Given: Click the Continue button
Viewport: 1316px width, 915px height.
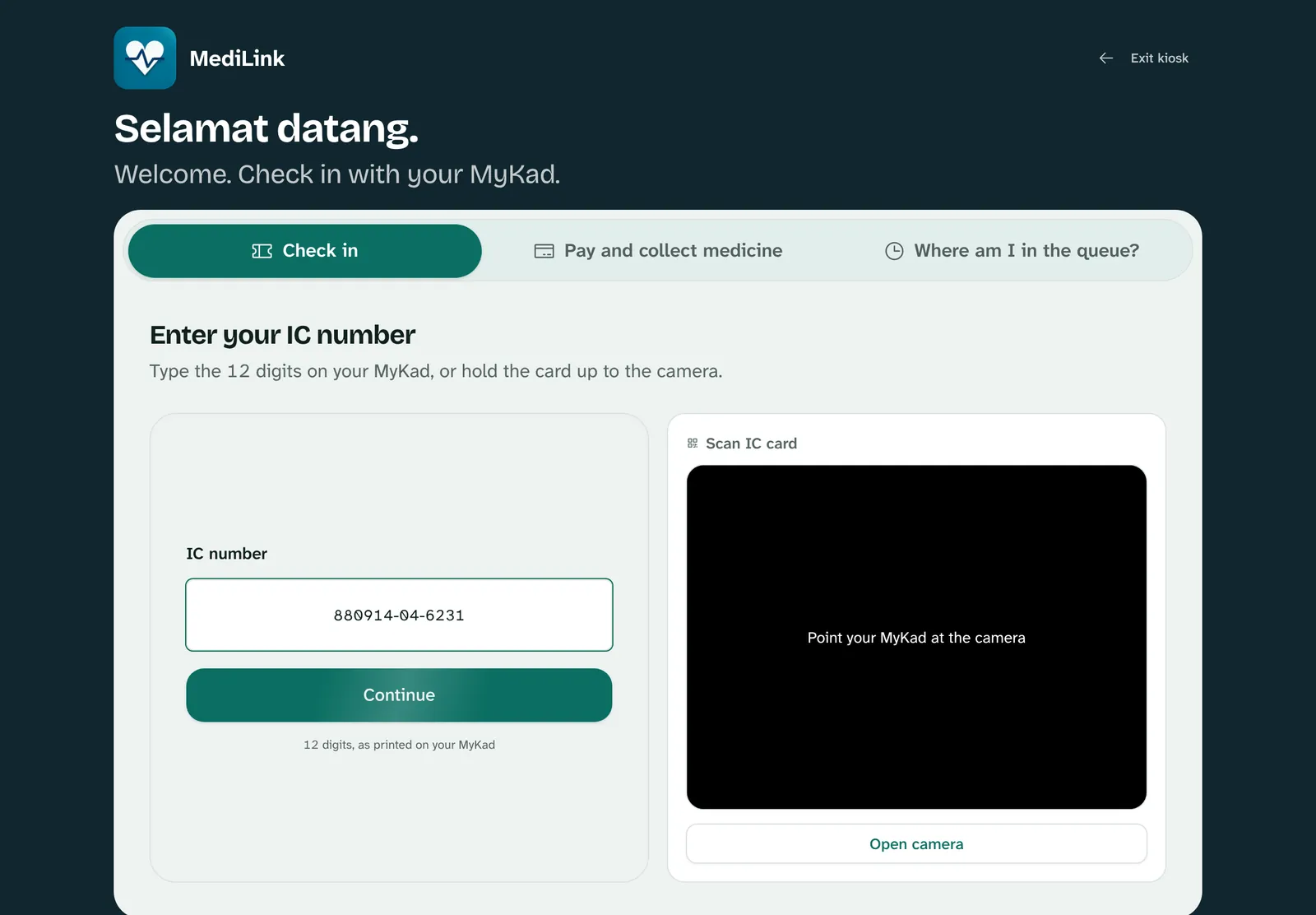Looking at the screenshot, I should coord(399,695).
